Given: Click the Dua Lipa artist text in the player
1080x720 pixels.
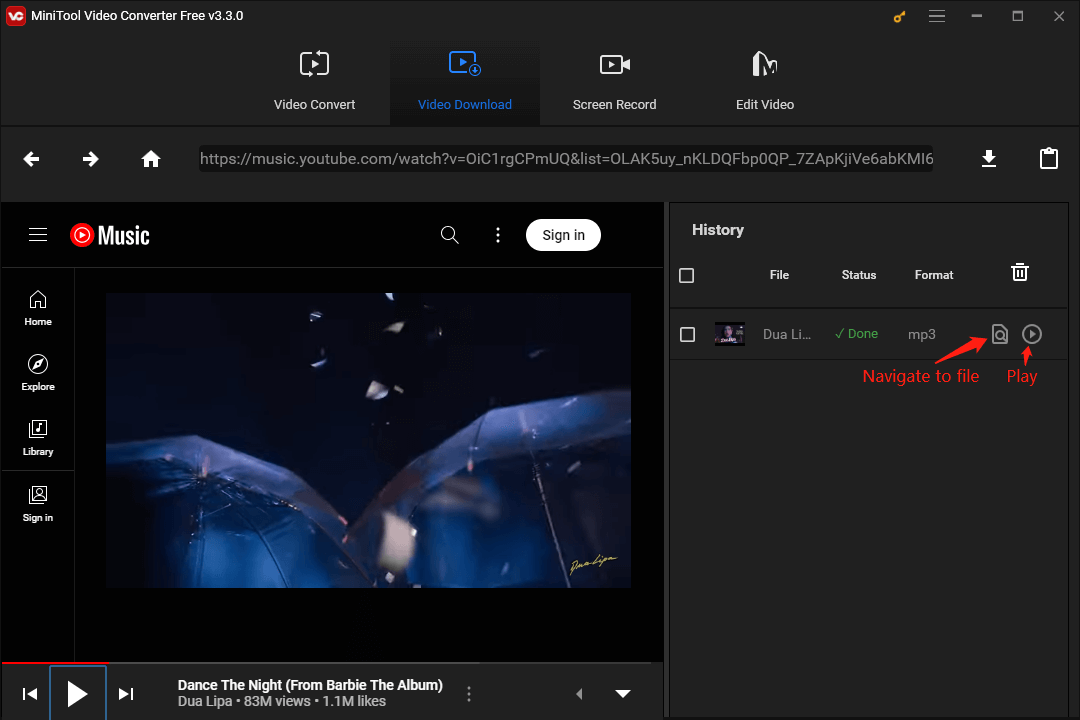Looking at the screenshot, I should (x=205, y=701).
